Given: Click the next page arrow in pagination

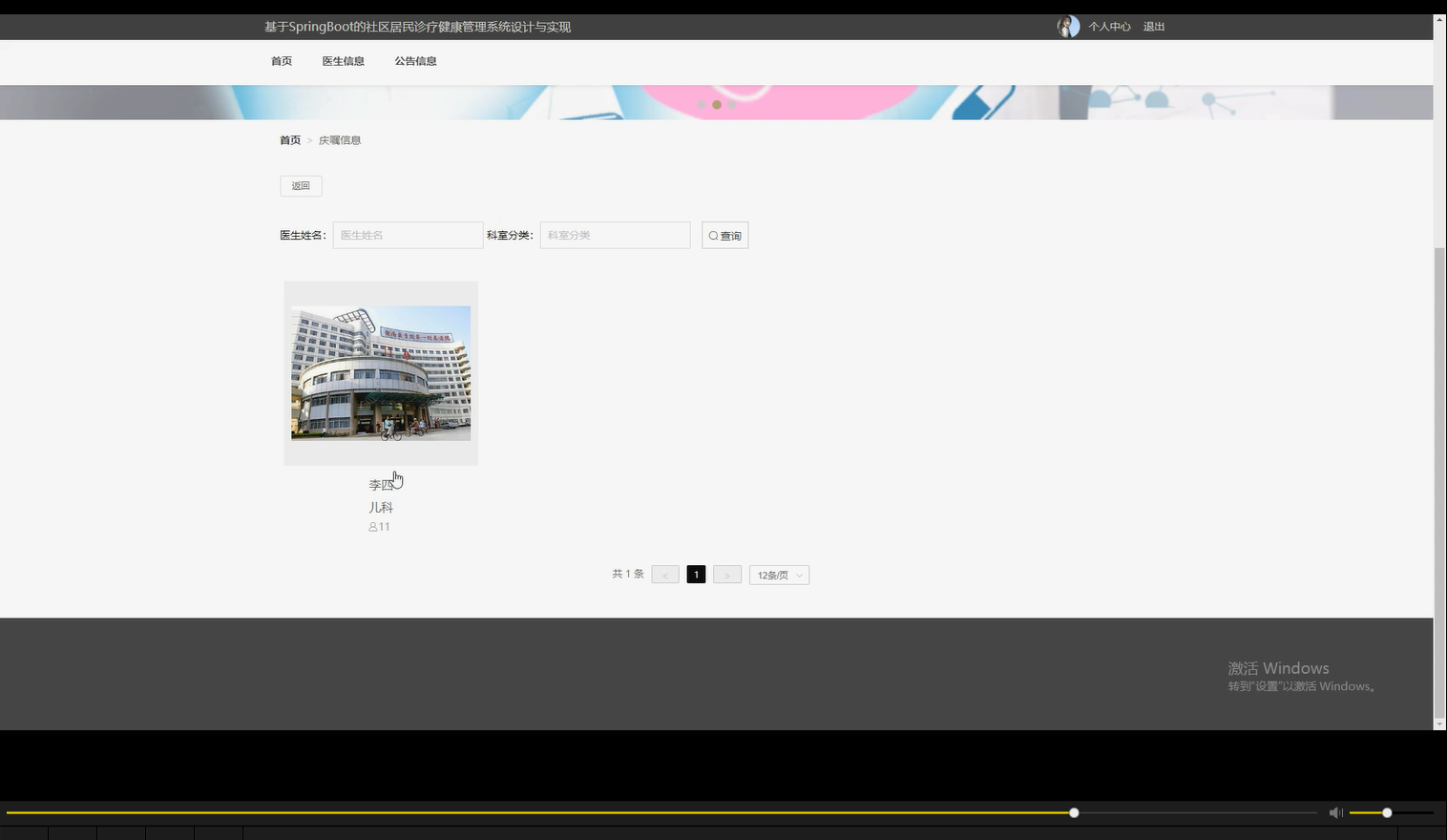Looking at the screenshot, I should point(726,574).
